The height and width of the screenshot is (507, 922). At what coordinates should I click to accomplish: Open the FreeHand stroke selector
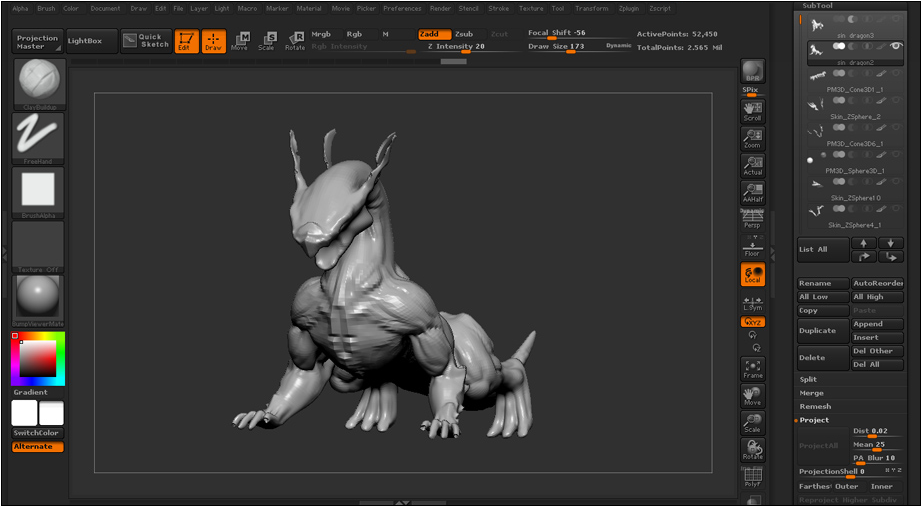pyautogui.click(x=38, y=138)
